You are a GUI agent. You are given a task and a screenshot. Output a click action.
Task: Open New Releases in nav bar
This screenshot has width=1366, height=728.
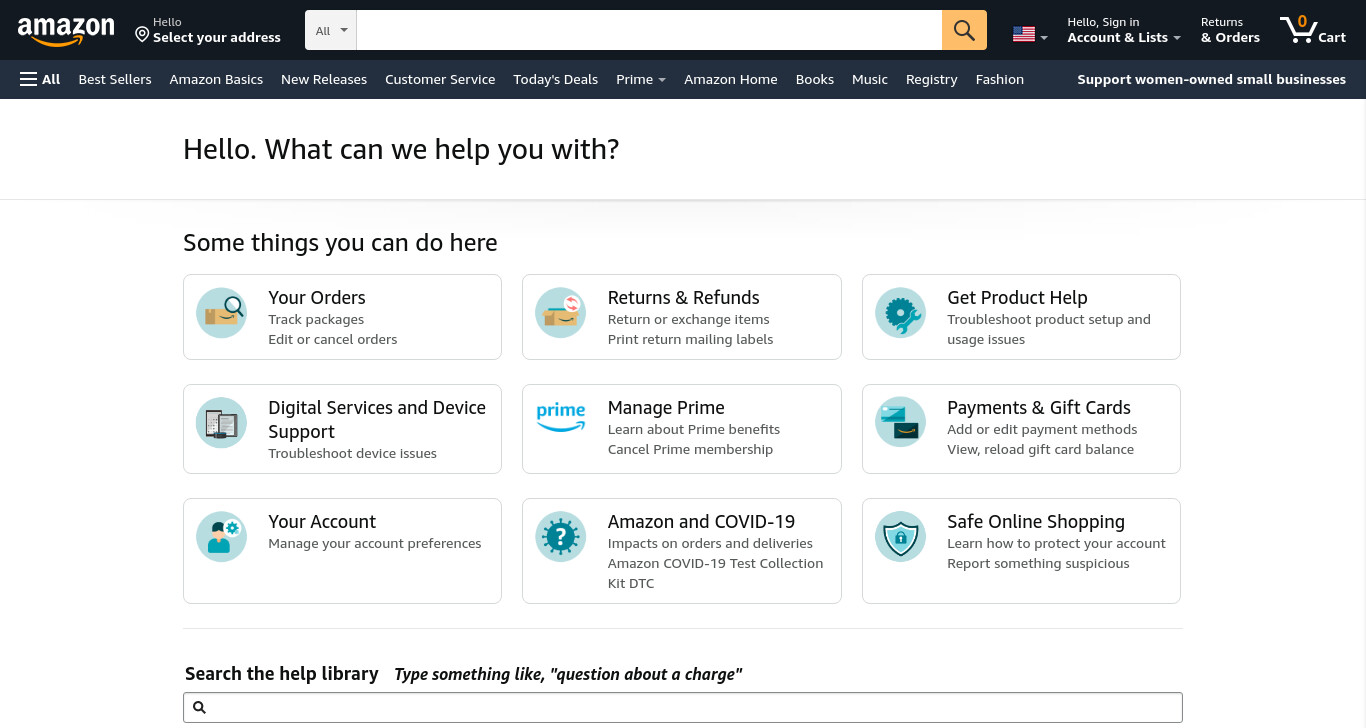coord(324,79)
